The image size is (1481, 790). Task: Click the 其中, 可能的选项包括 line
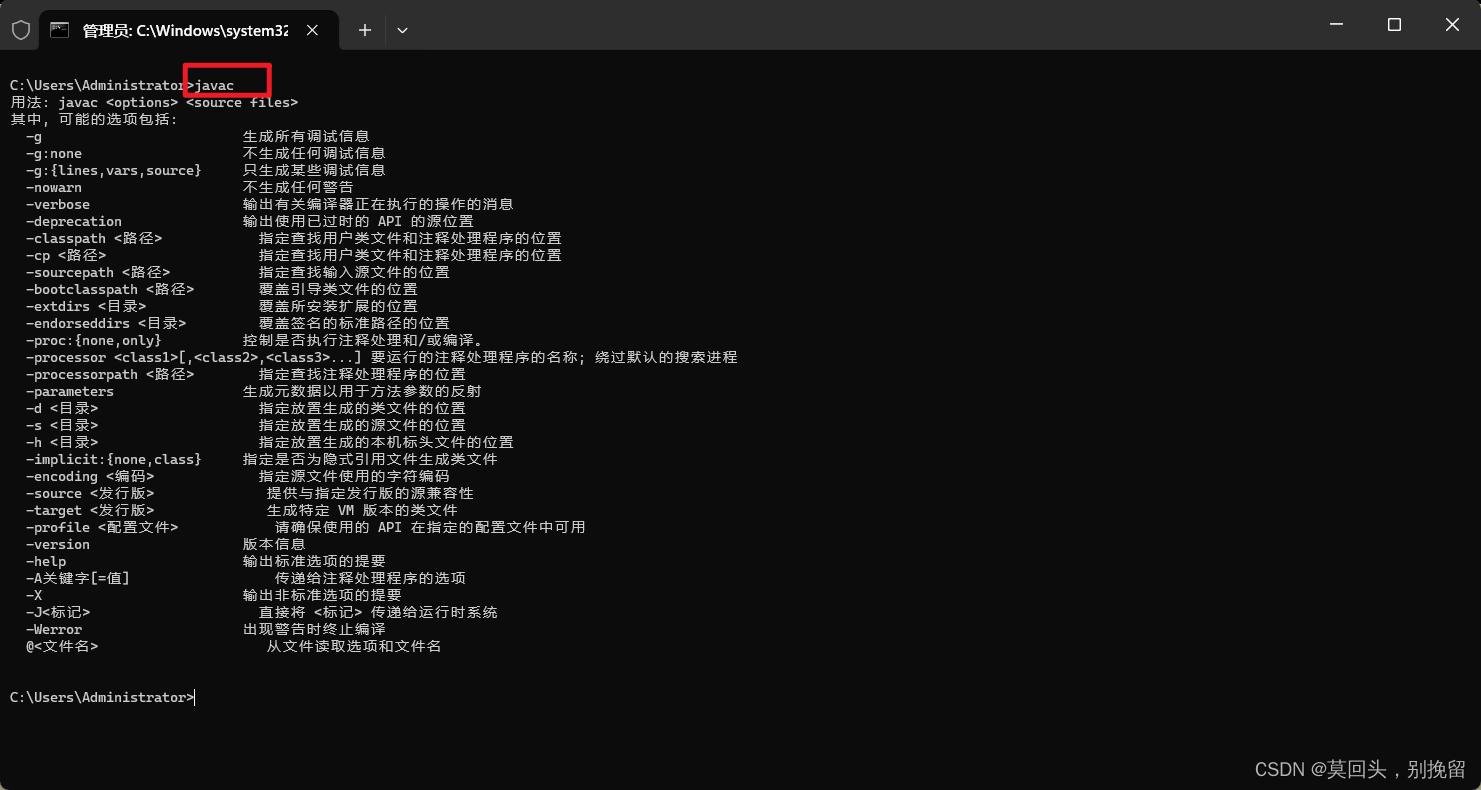point(94,120)
